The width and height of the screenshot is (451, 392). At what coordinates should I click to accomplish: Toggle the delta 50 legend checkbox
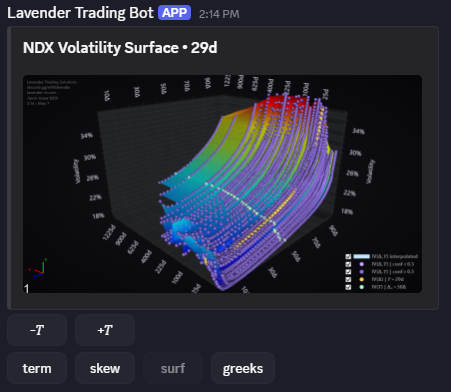(348, 287)
